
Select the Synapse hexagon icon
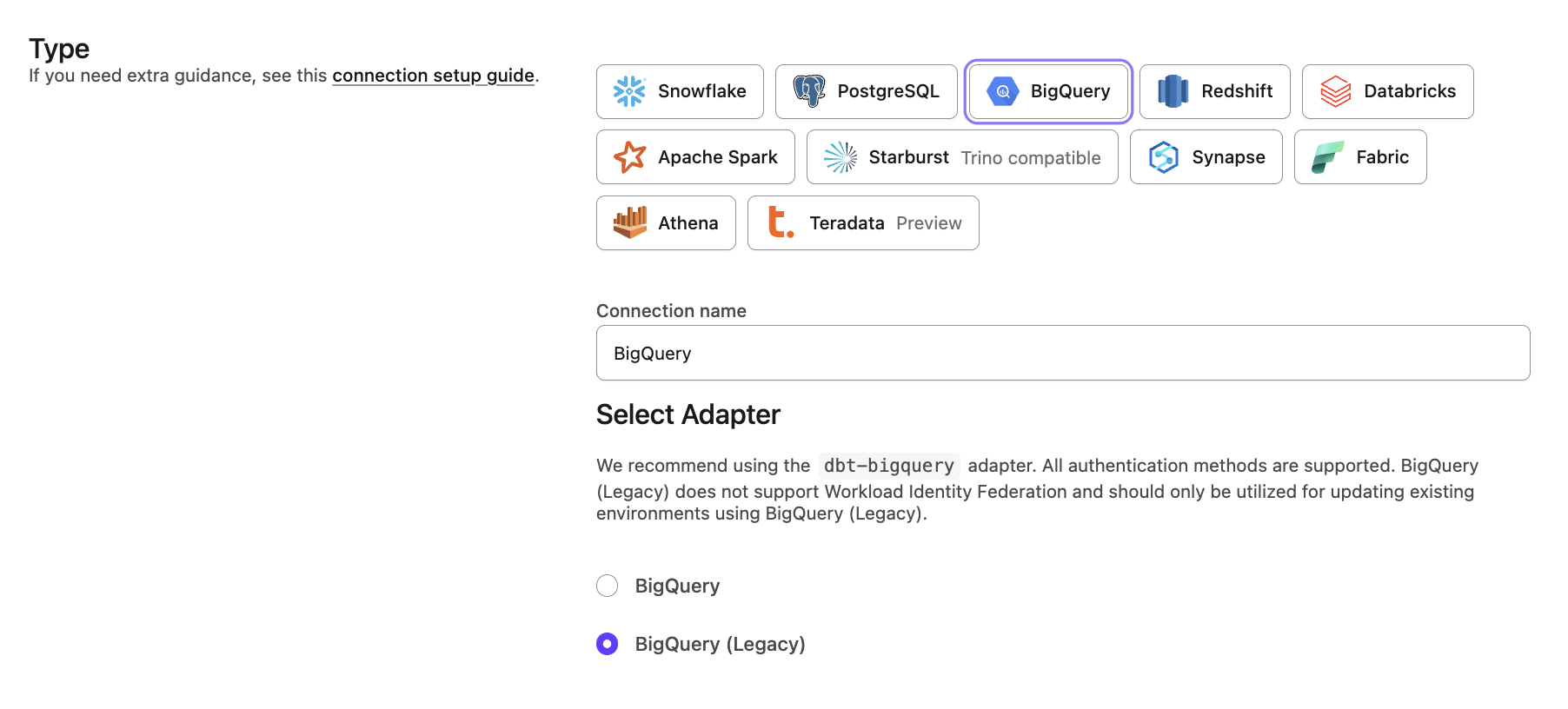click(x=1161, y=156)
